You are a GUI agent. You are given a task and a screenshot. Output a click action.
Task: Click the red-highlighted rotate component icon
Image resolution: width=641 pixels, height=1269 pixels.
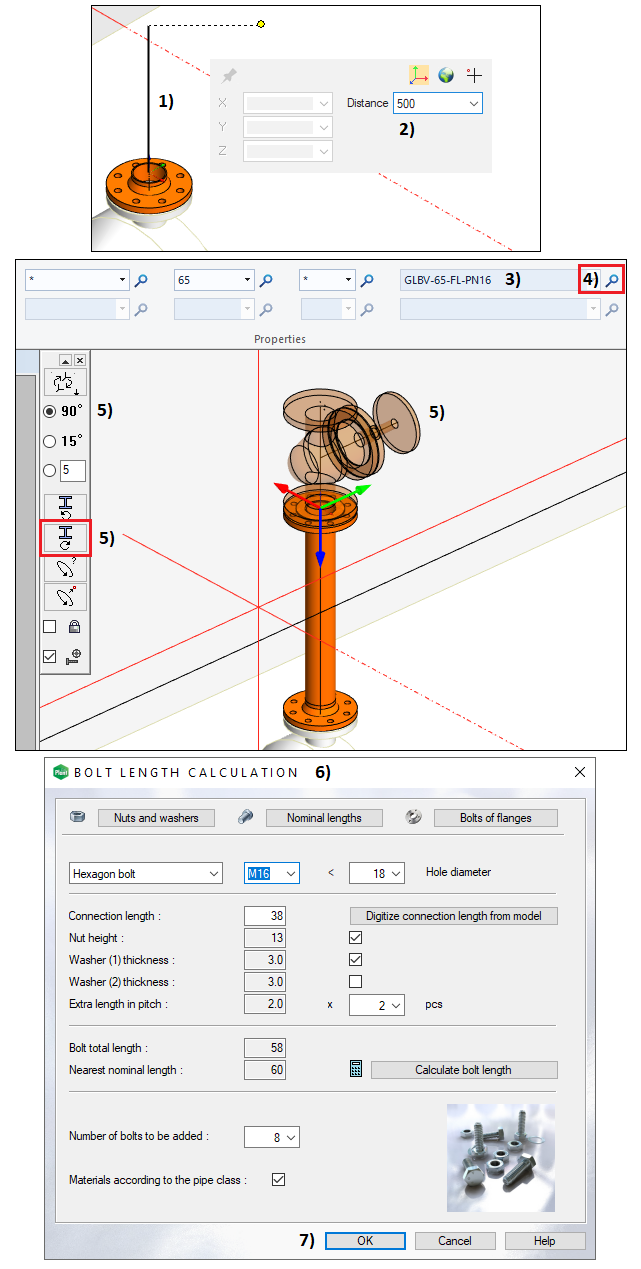65,538
